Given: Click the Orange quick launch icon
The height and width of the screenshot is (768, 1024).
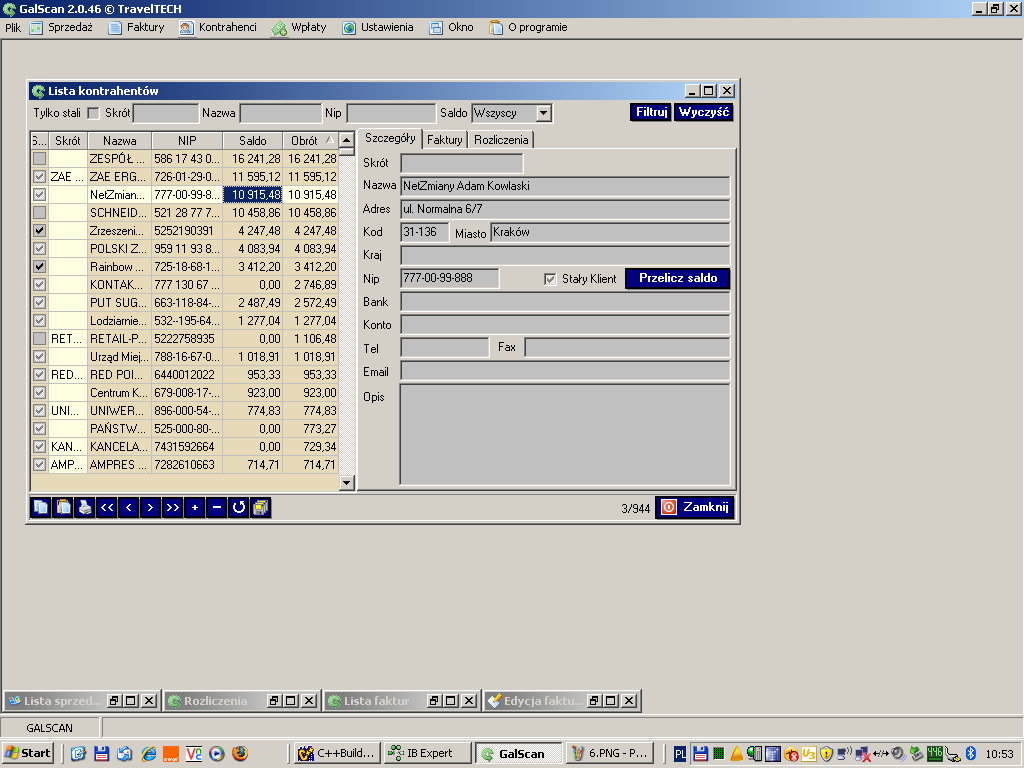Looking at the screenshot, I should 171,754.
